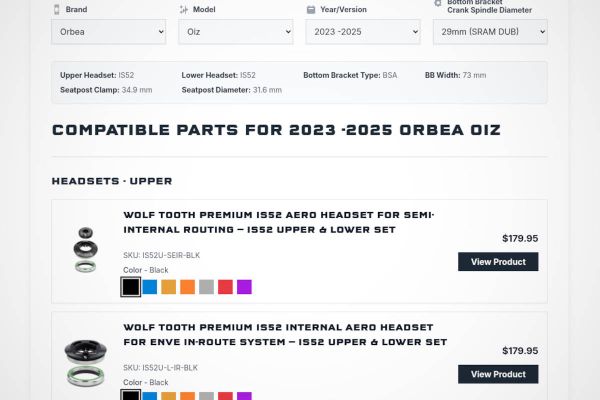The width and height of the screenshot is (600, 400).
Task: Select orange color for Semi-Internal Routing headset
Action: [188, 287]
